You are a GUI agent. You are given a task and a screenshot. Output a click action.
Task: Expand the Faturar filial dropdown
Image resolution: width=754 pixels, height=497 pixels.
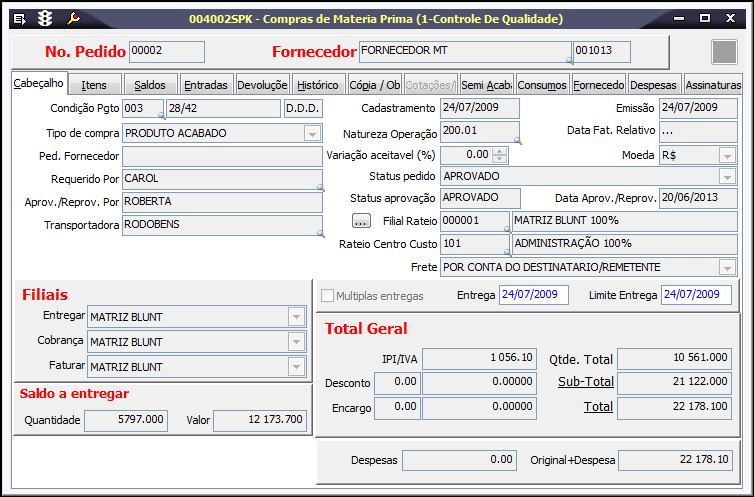(x=296, y=367)
